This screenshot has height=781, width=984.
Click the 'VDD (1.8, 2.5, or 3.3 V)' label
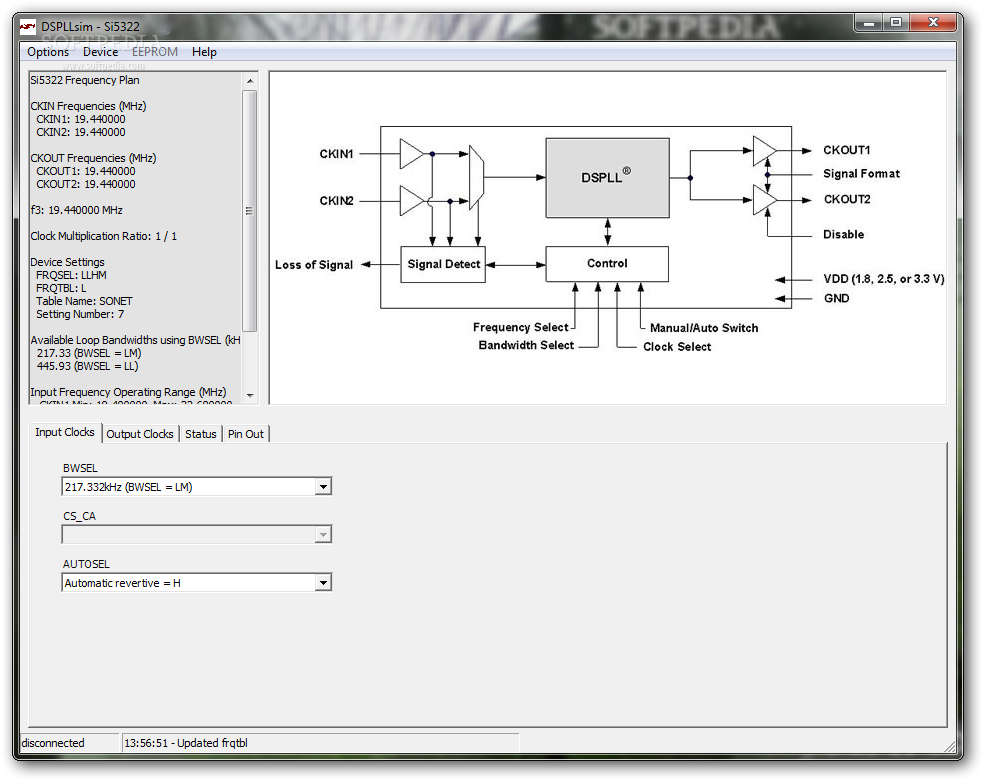(884, 279)
